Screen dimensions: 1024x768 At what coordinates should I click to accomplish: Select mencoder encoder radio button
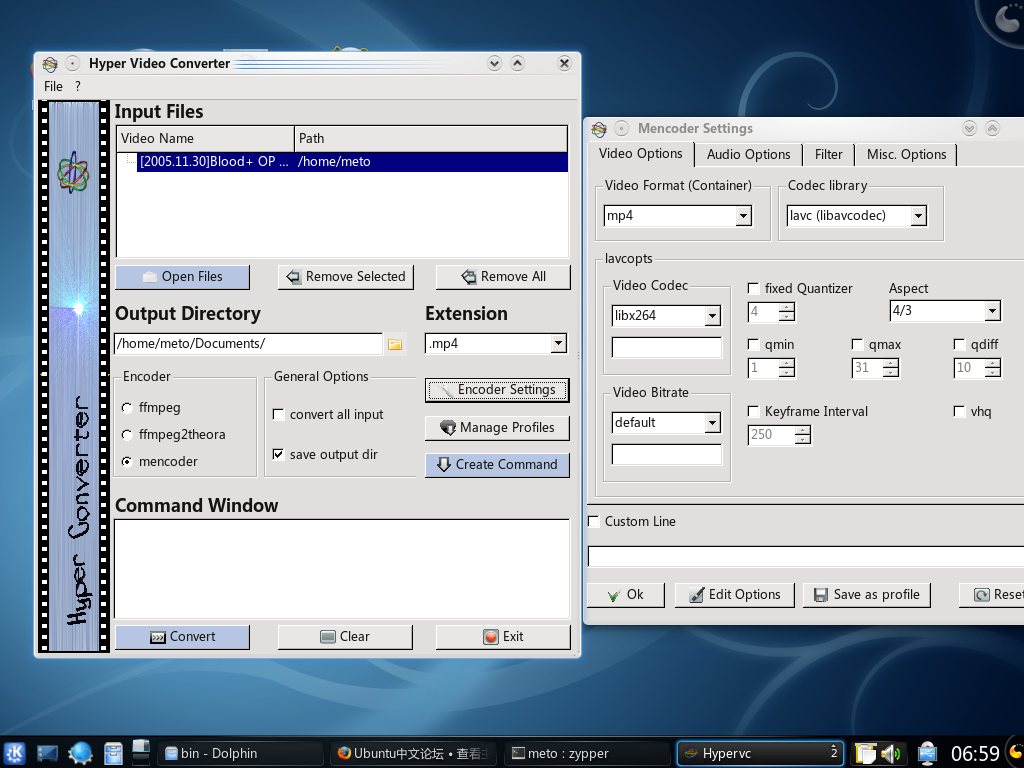tap(127, 462)
